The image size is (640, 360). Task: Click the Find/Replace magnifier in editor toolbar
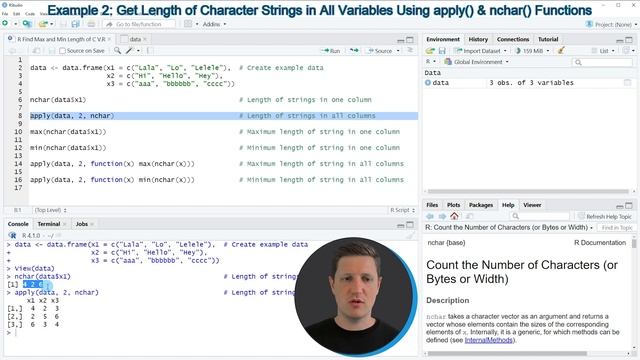tap(118, 51)
